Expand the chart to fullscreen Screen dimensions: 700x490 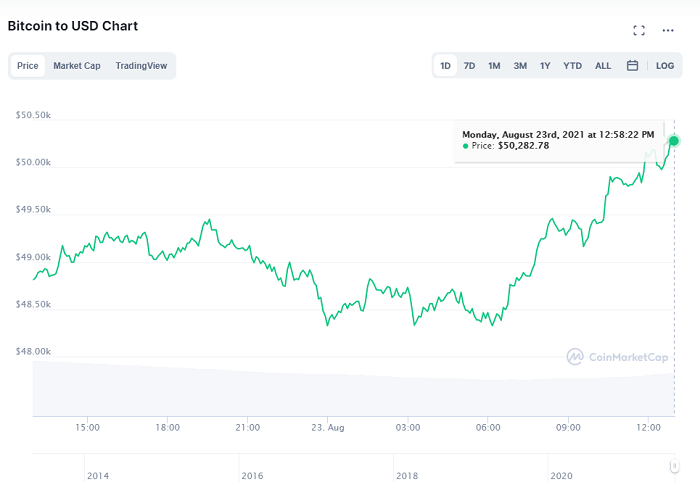pos(639,30)
